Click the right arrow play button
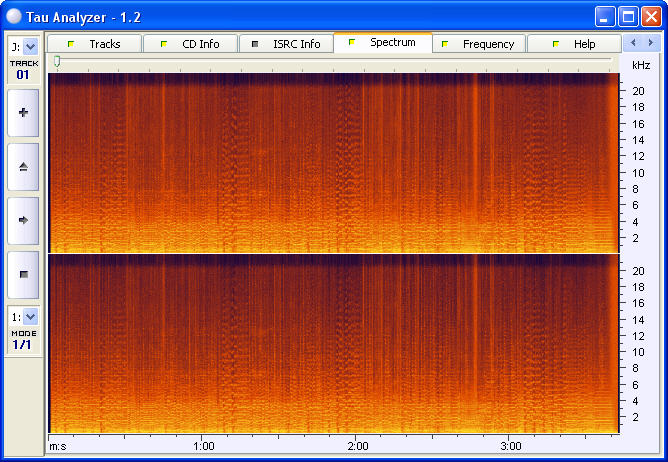The width and height of the screenshot is (668, 462). coord(23,220)
